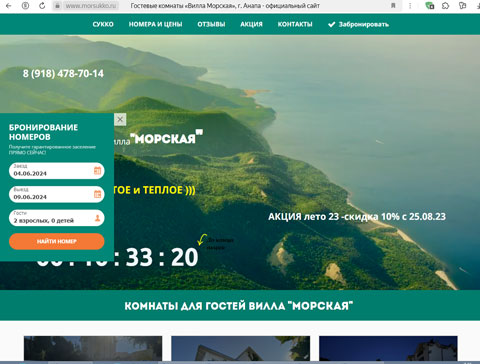Click the АКЦИЯ лето 23 скидка 10% text
This screenshot has height=364, width=480.
coord(357,217)
